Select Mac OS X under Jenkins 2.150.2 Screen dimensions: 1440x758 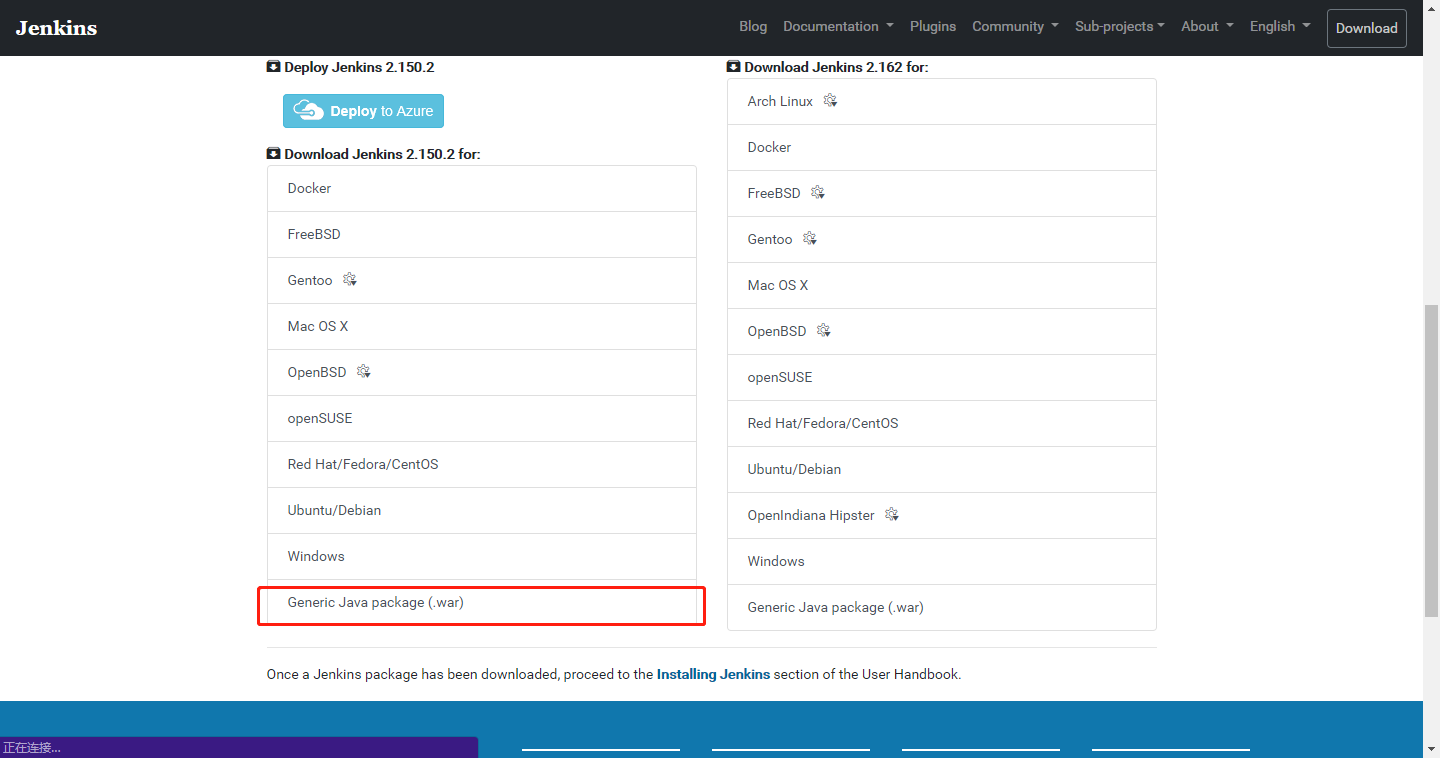click(482, 326)
